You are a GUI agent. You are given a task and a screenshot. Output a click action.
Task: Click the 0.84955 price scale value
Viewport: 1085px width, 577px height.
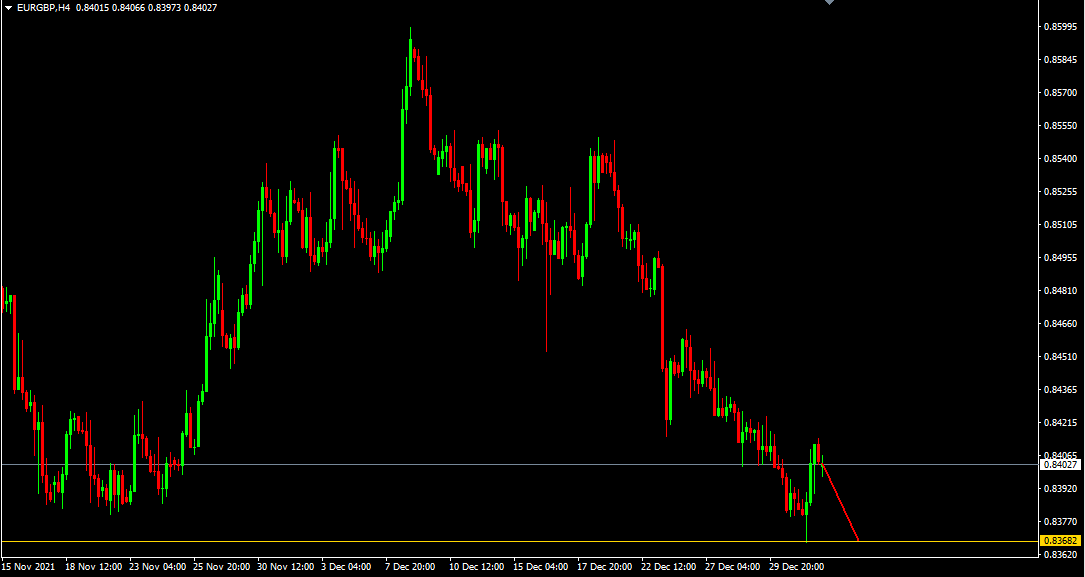(x=1061, y=257)
